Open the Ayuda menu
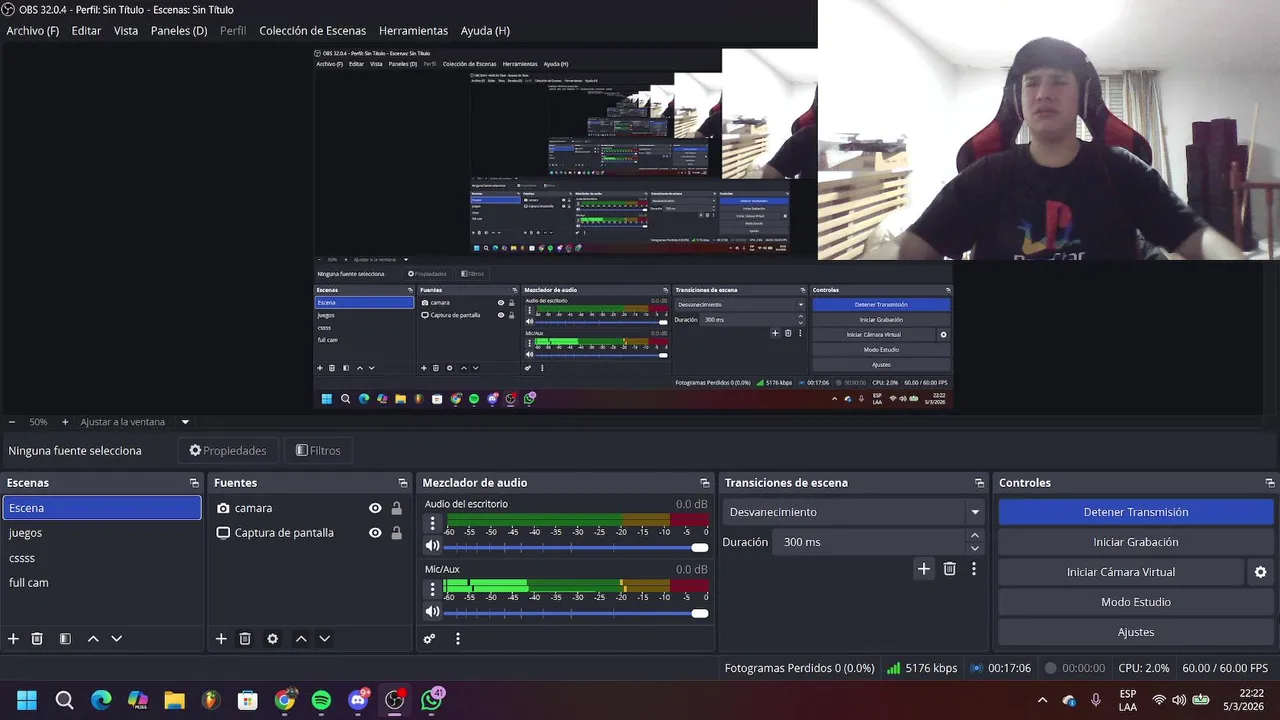The width and height of the screenshot is (1280, 720). click(x=485, y=31)
